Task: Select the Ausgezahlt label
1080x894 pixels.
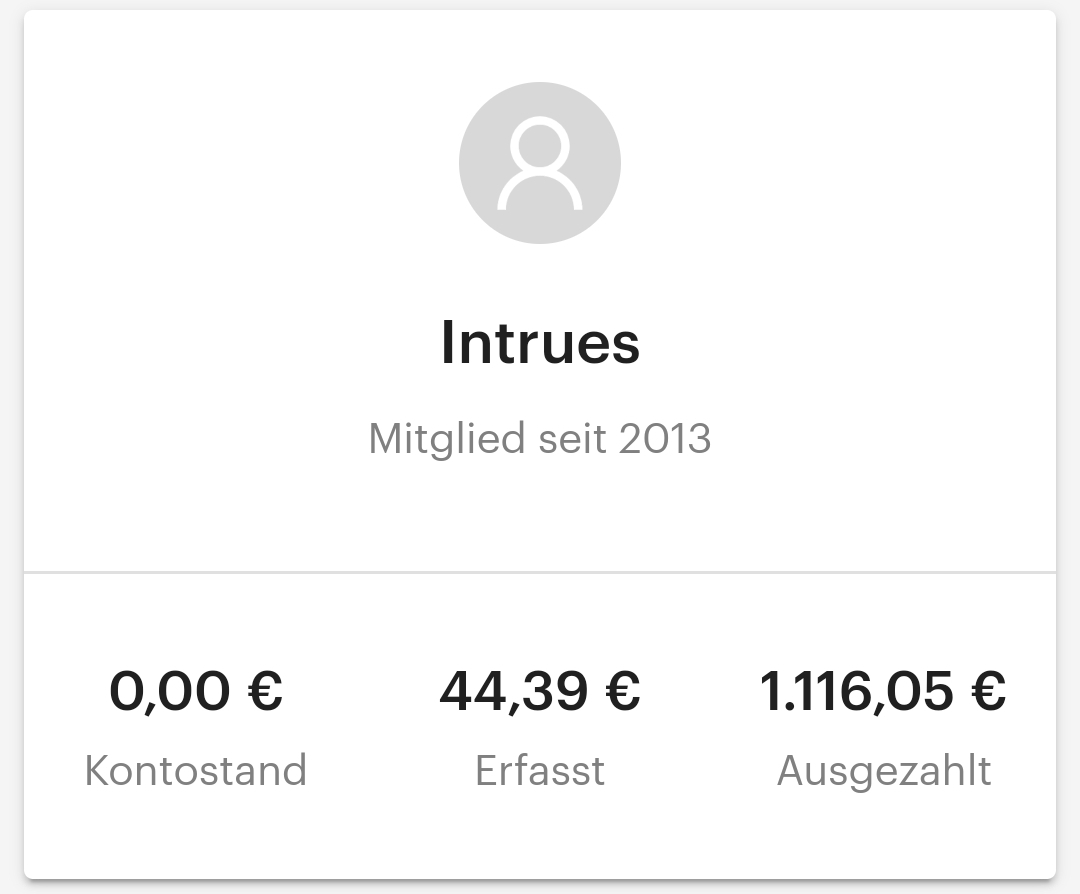Action: point(884,771)
